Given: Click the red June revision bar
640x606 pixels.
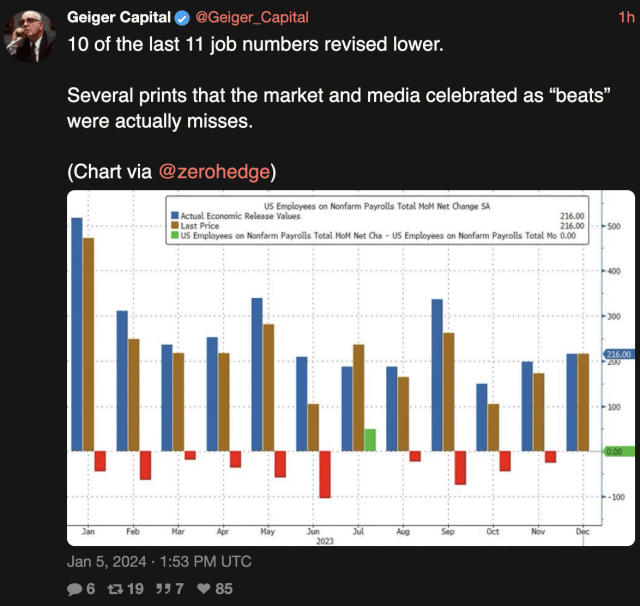Looking at the screenshot, I should pyautogui.click(x=325, y=474).
